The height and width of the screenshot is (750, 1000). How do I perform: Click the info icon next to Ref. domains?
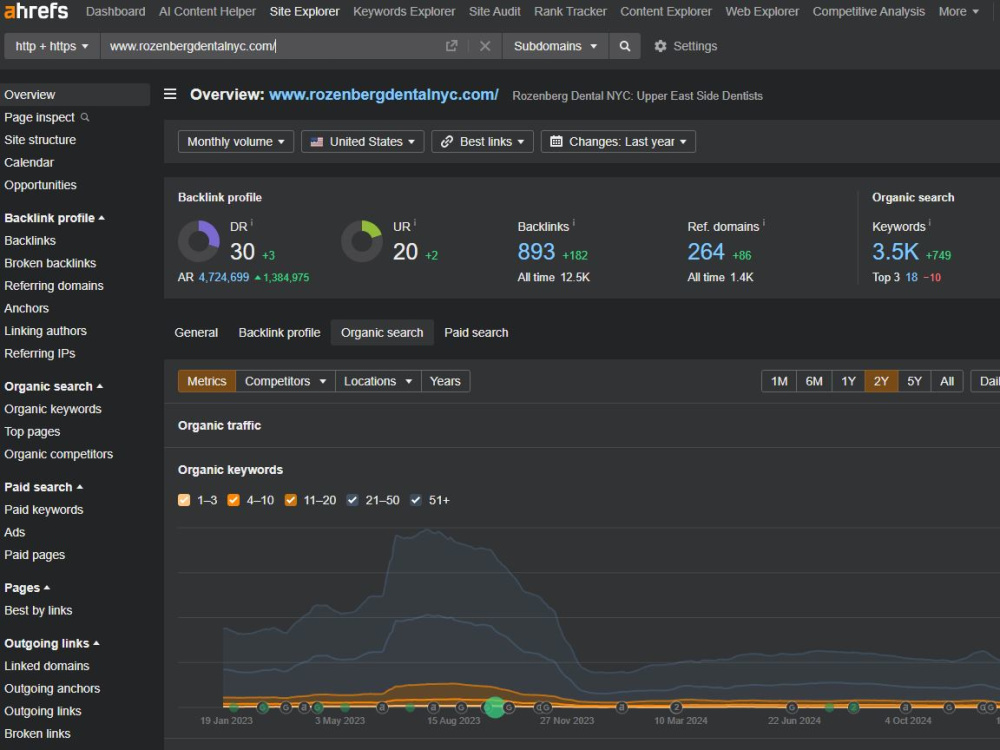click(764, 223)
